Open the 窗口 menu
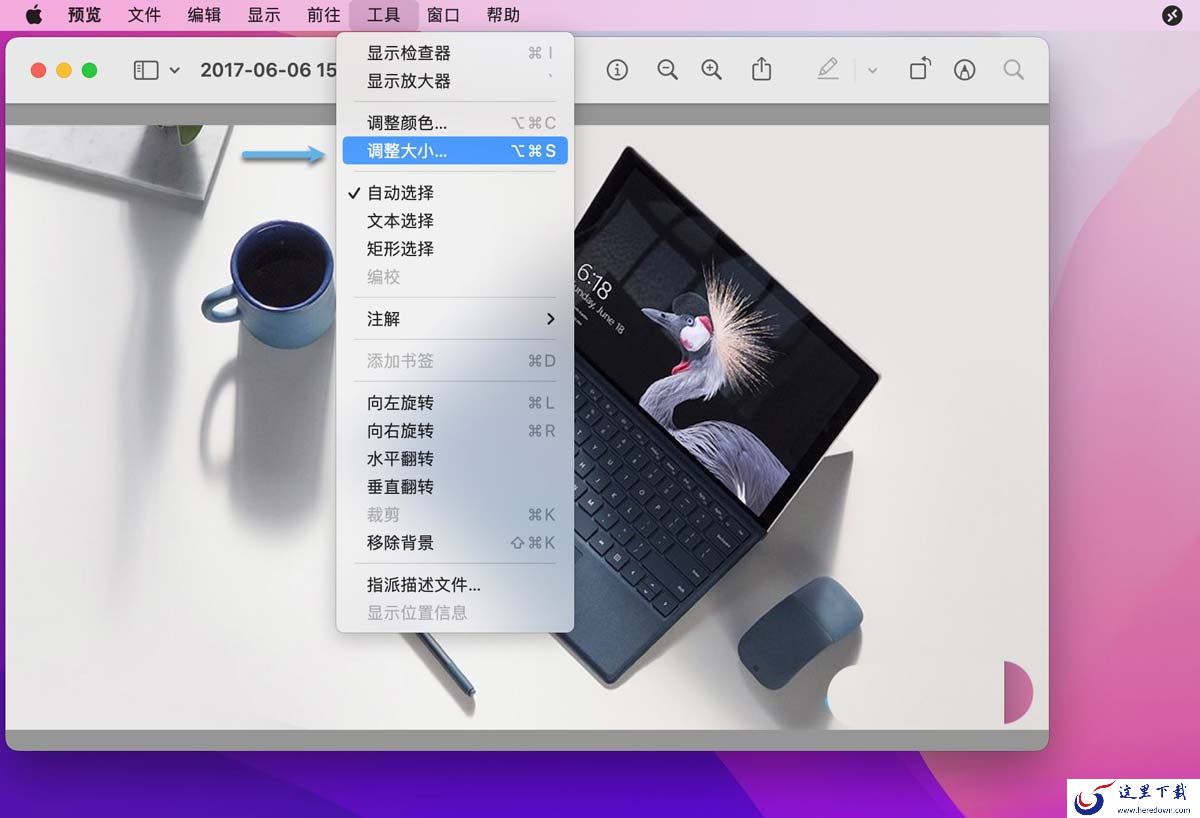 coord(443,15)
